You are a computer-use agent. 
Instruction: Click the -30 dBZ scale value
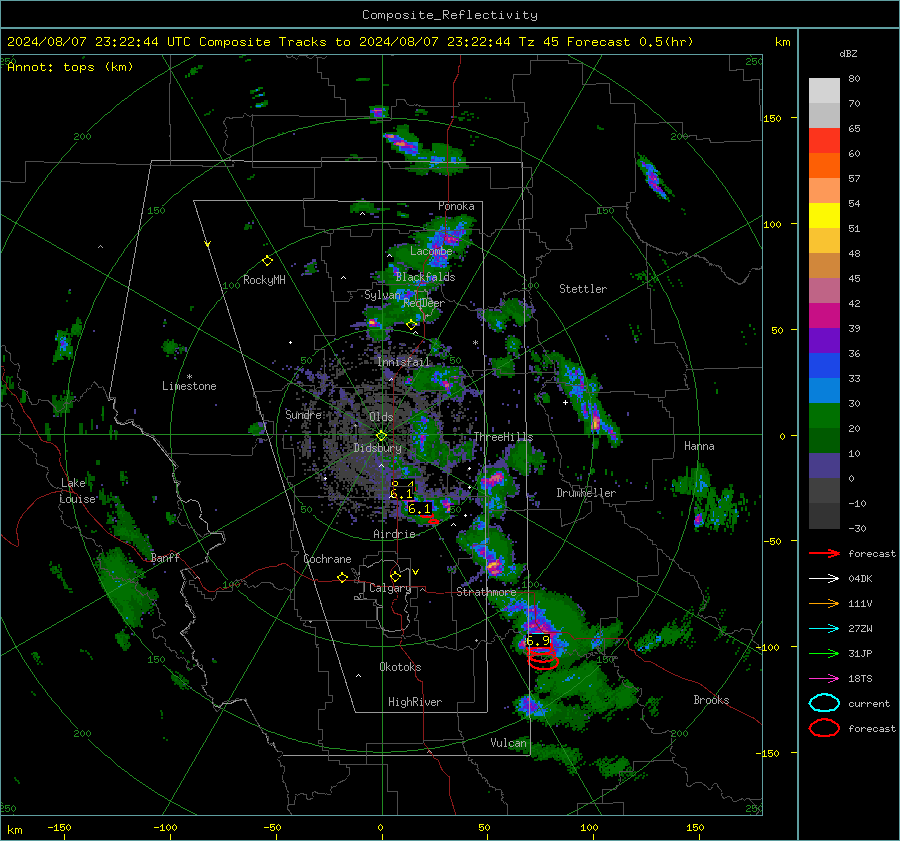coord(857,528)
